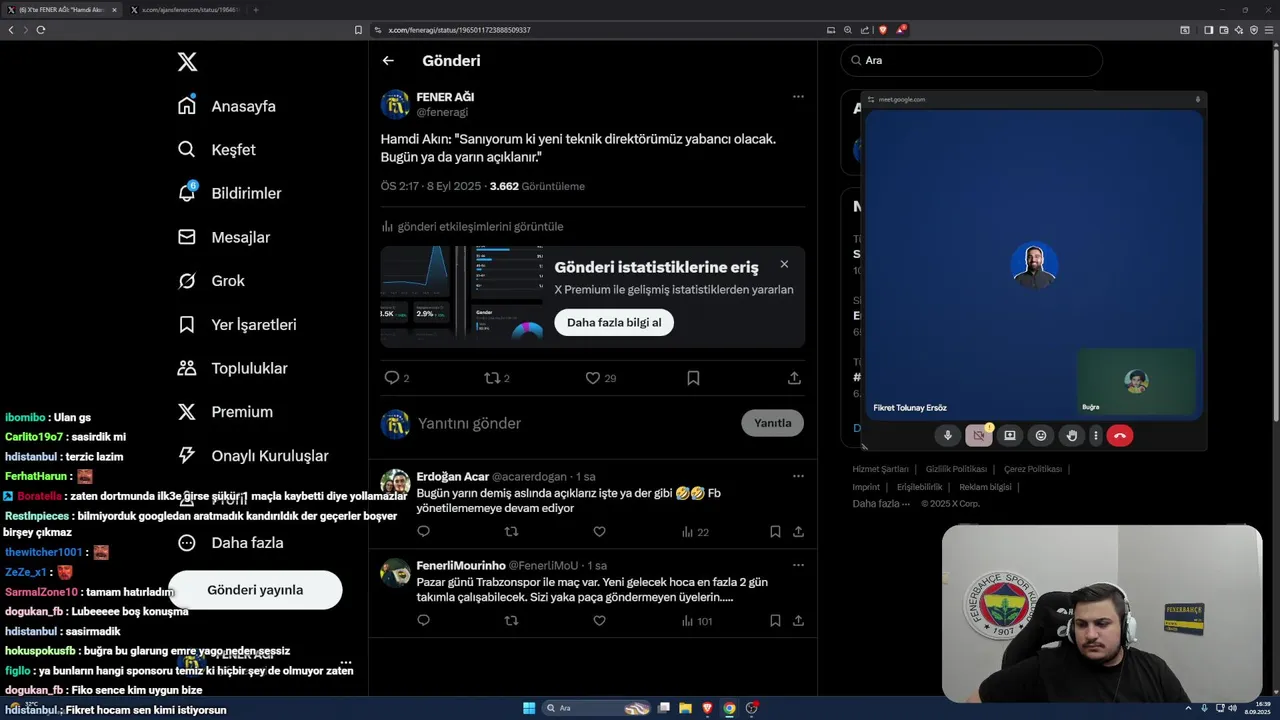Open Mesajlar messages
This screenshot has height=720, width=1280.
(x=224, y=237)
